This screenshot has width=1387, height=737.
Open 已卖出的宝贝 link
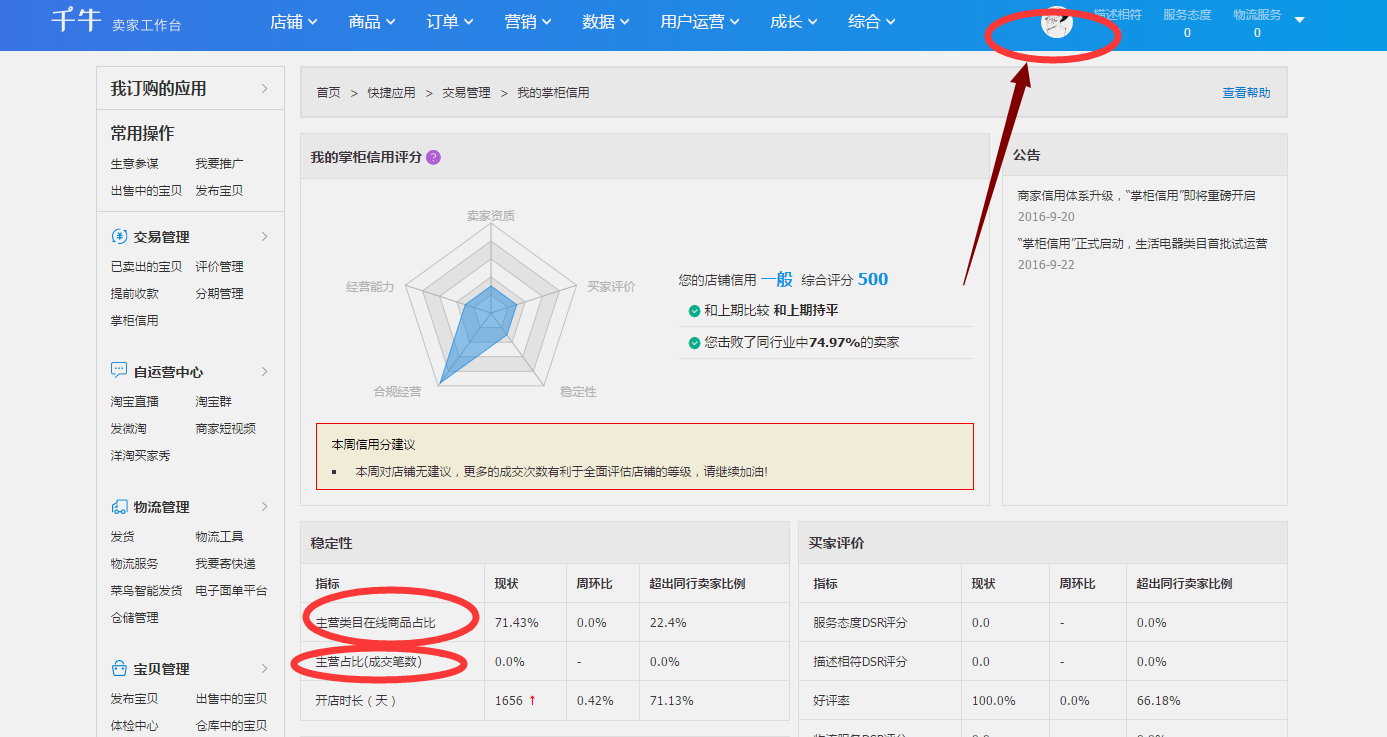click(146, 266)
